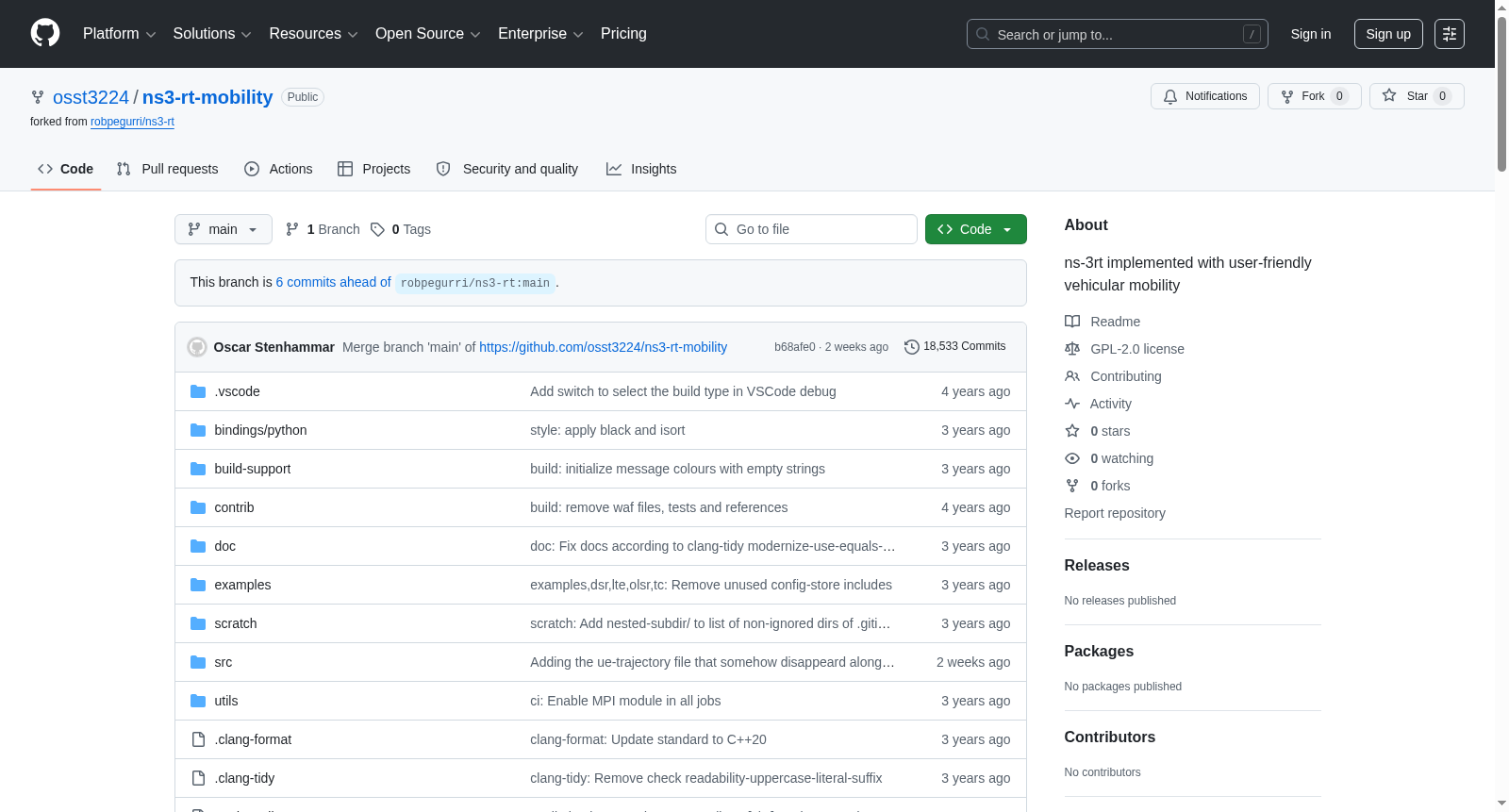Click the bindings/python folder icon
The width and height of the screenshot is (1509, 812).
(198, 430)
